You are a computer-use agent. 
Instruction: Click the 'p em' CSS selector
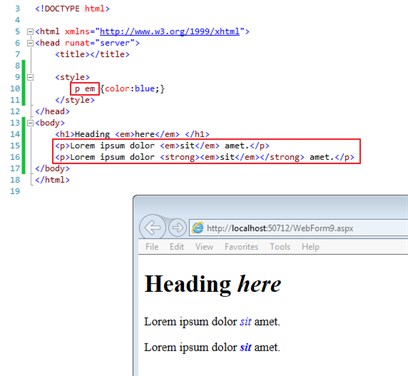tap(85, 89)
